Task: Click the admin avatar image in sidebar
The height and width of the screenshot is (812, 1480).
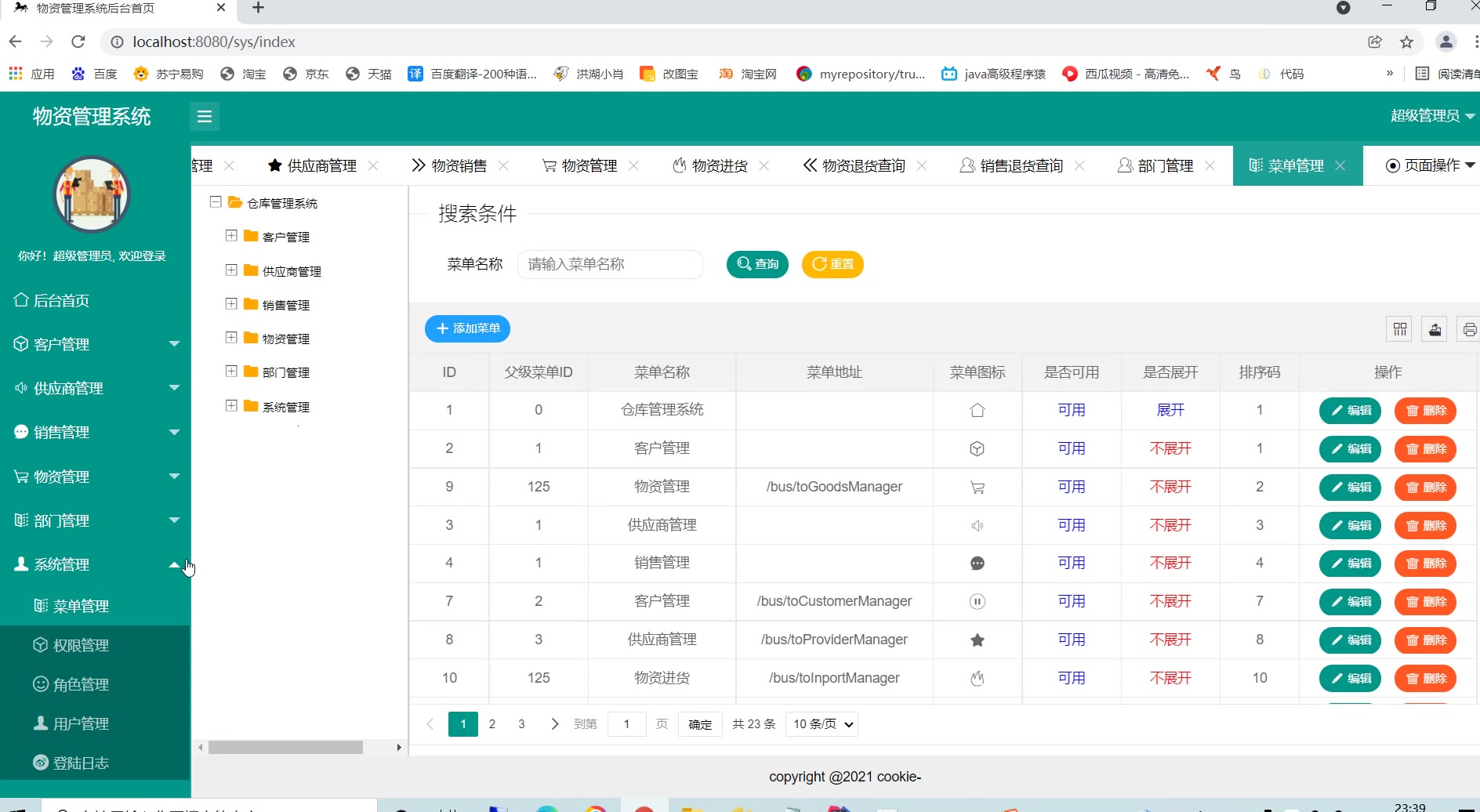Action: click(92, 194)
